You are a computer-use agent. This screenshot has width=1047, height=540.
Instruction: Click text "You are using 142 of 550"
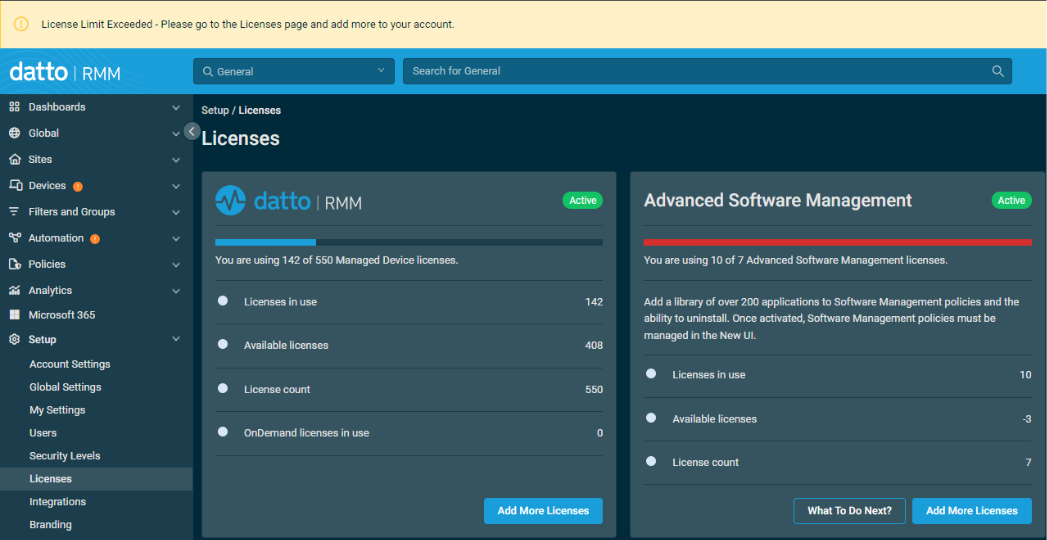[x=272, y=260]
